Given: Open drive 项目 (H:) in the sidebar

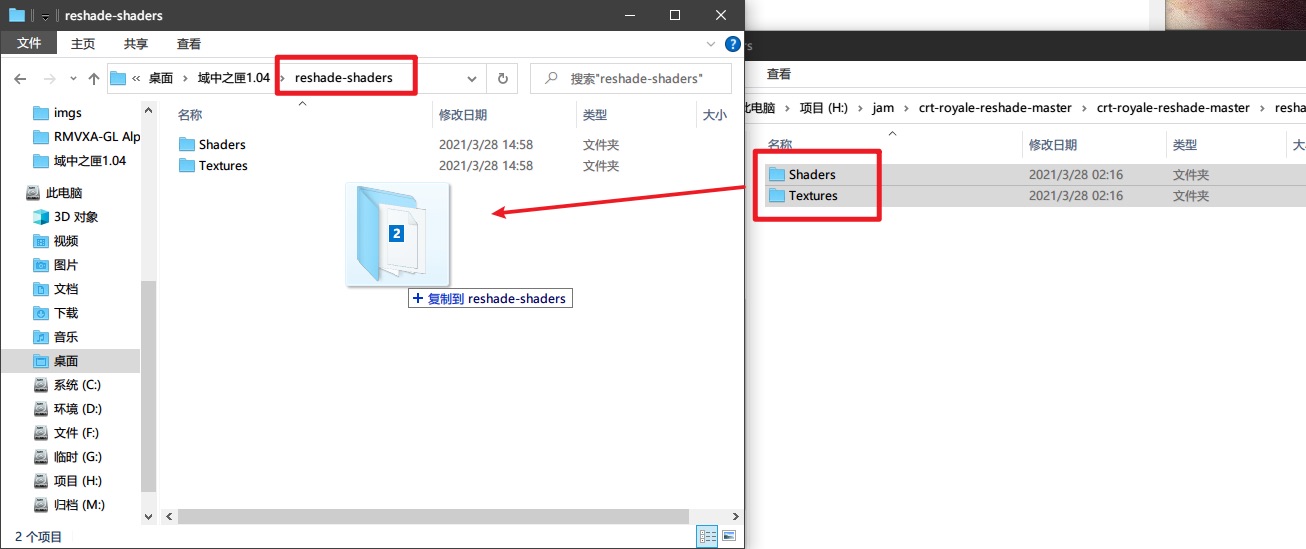Looking at the screenshot, I should point(78,481).
